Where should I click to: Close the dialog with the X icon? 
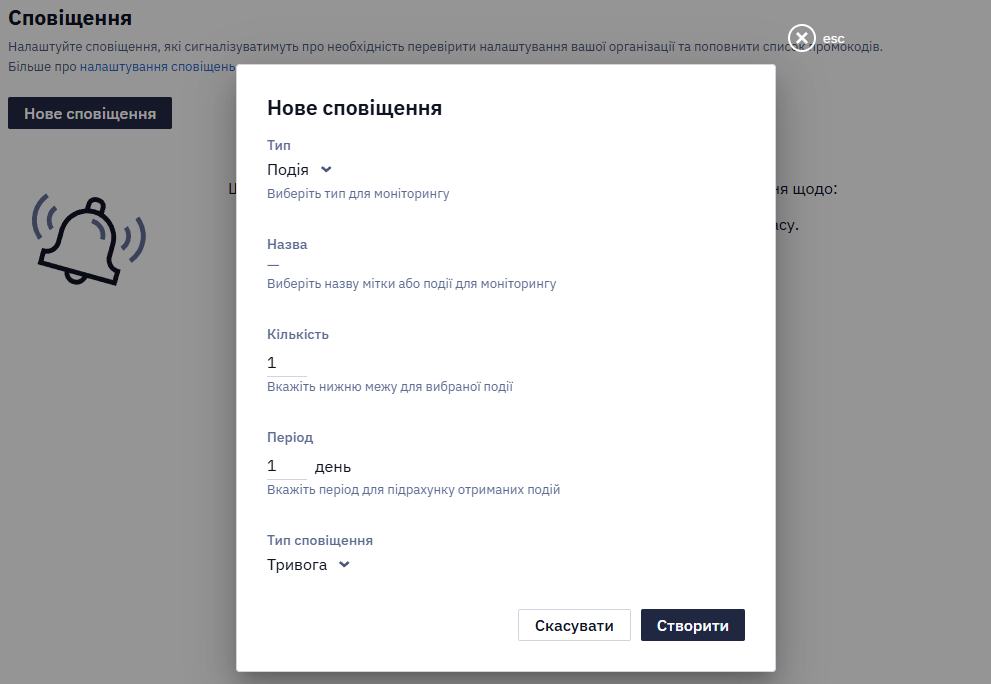[801, 39]
